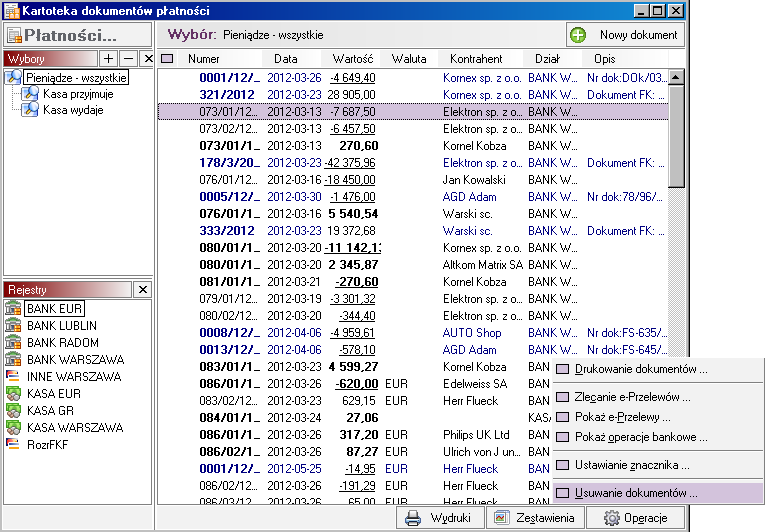Select Pieniądze - wszystkie in the tree
Viewport: 766px width, 532px height.
(77, 78)
